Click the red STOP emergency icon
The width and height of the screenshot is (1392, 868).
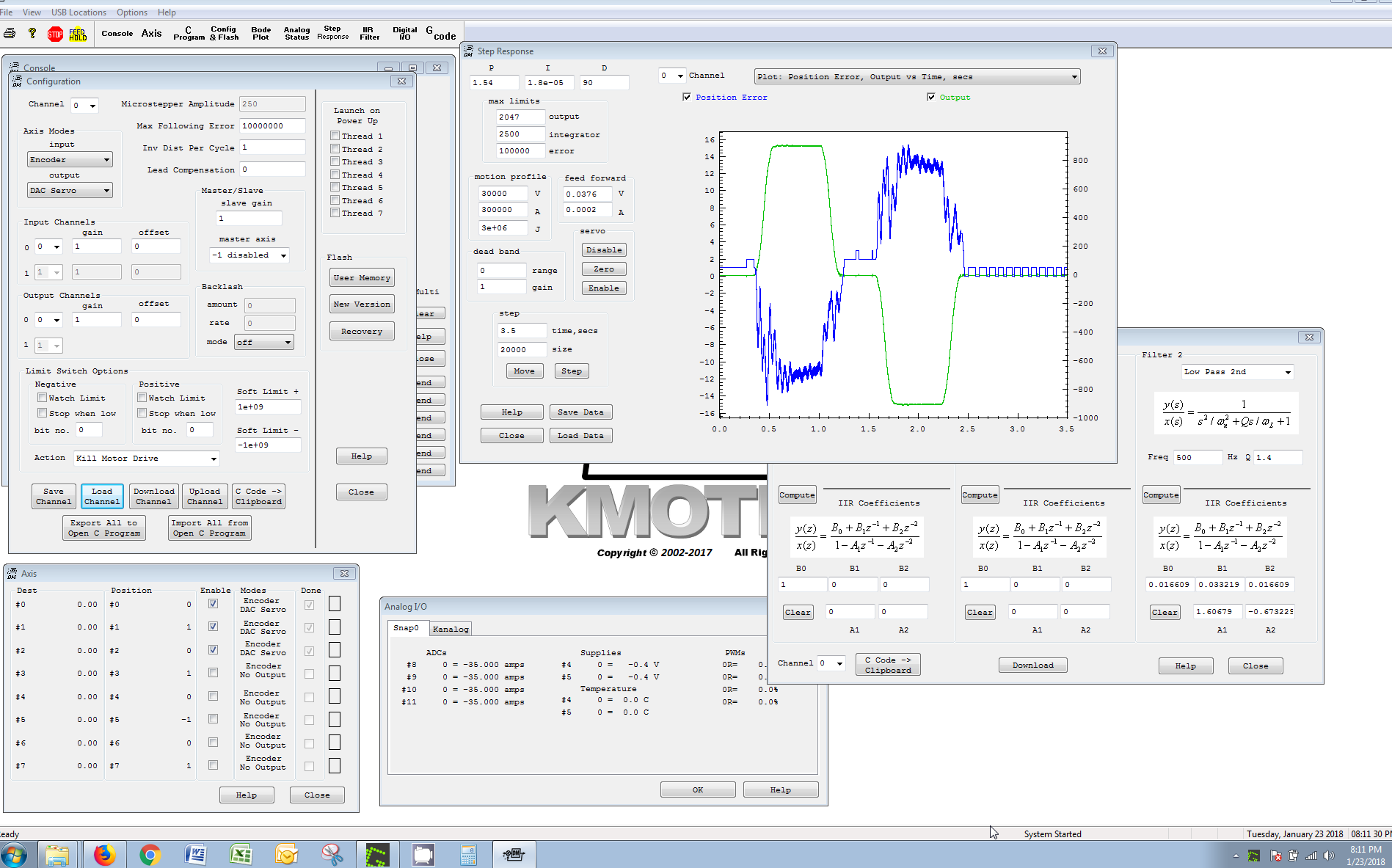tap(55, 34)
